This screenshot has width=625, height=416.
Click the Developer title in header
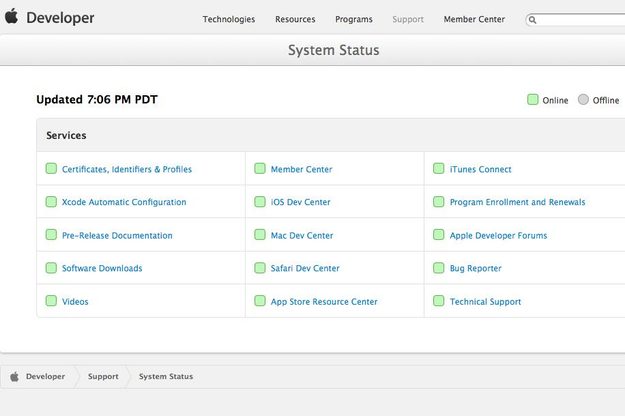[60, 18]
